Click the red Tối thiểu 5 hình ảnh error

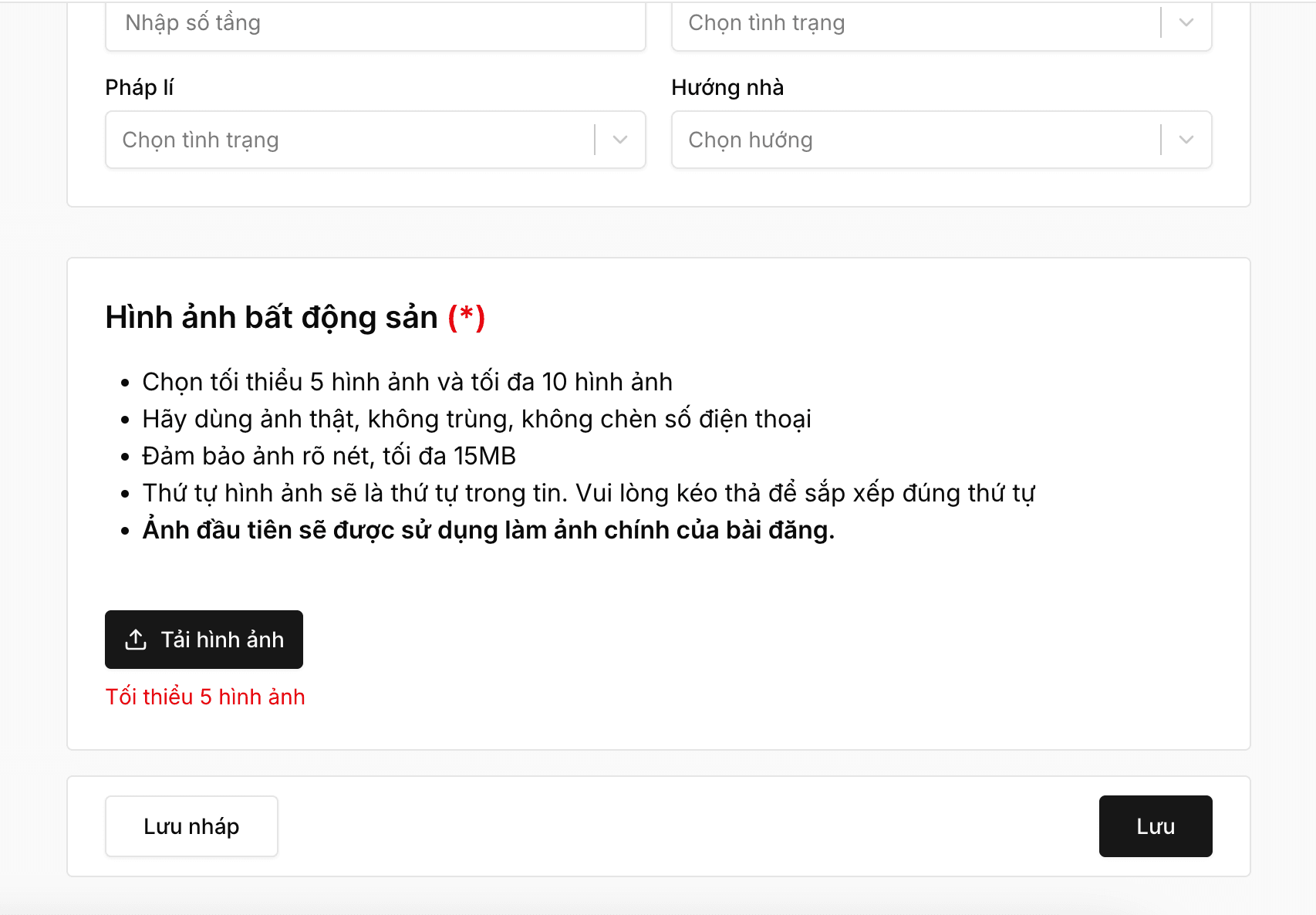205,697
